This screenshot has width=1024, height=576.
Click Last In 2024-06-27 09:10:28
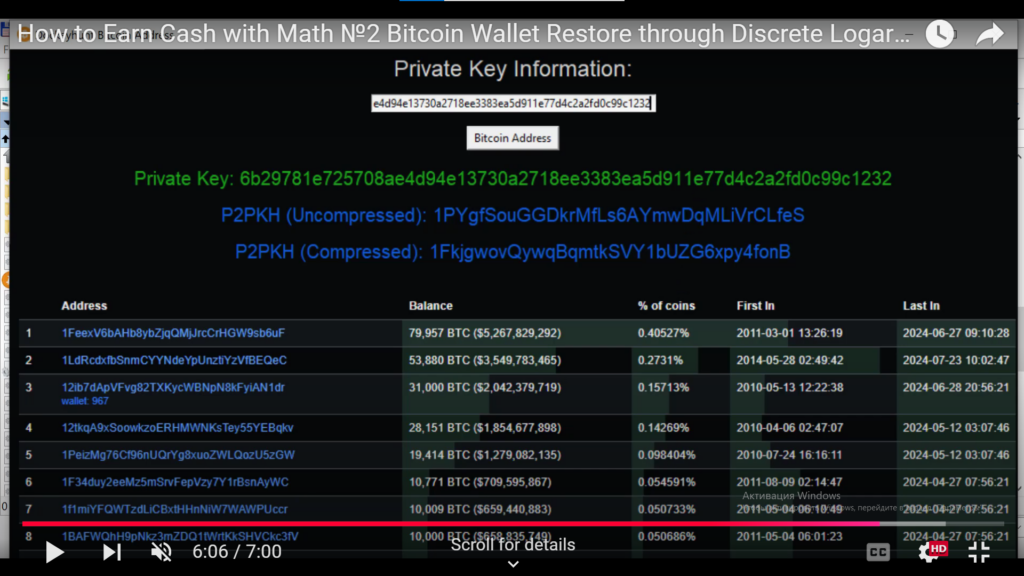pos(956,333)
